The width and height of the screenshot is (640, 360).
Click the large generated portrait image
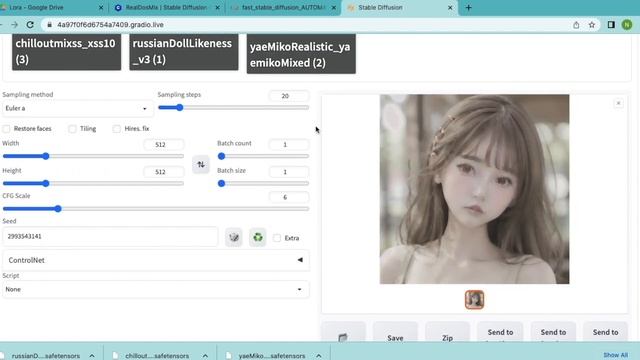(474, 189)
